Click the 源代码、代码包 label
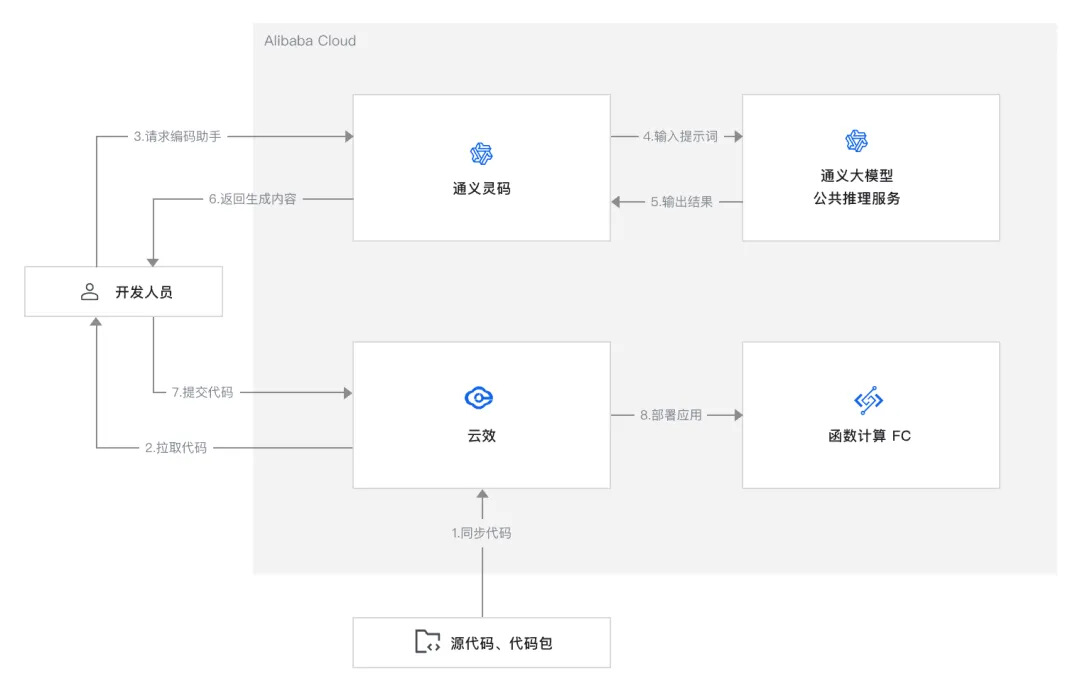This screenshot has width=1080, height=691. tap(501, 643)
